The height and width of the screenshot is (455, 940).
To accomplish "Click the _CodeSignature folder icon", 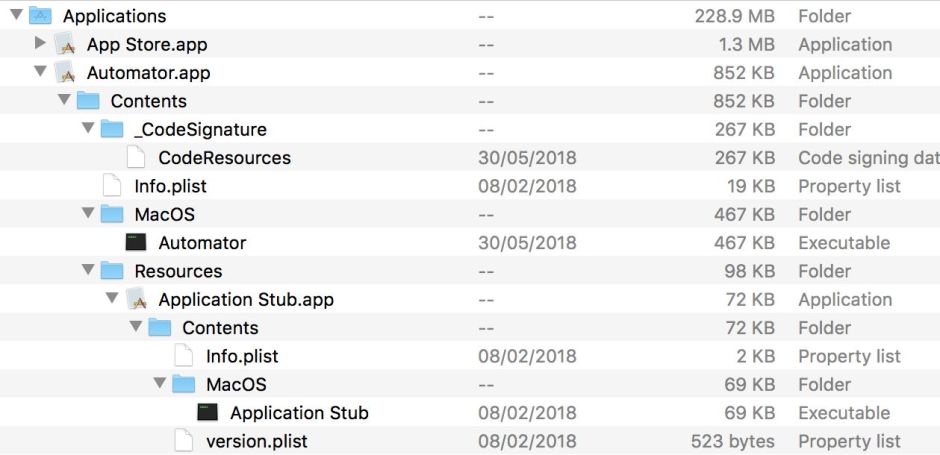I will [x=112, y=129].
